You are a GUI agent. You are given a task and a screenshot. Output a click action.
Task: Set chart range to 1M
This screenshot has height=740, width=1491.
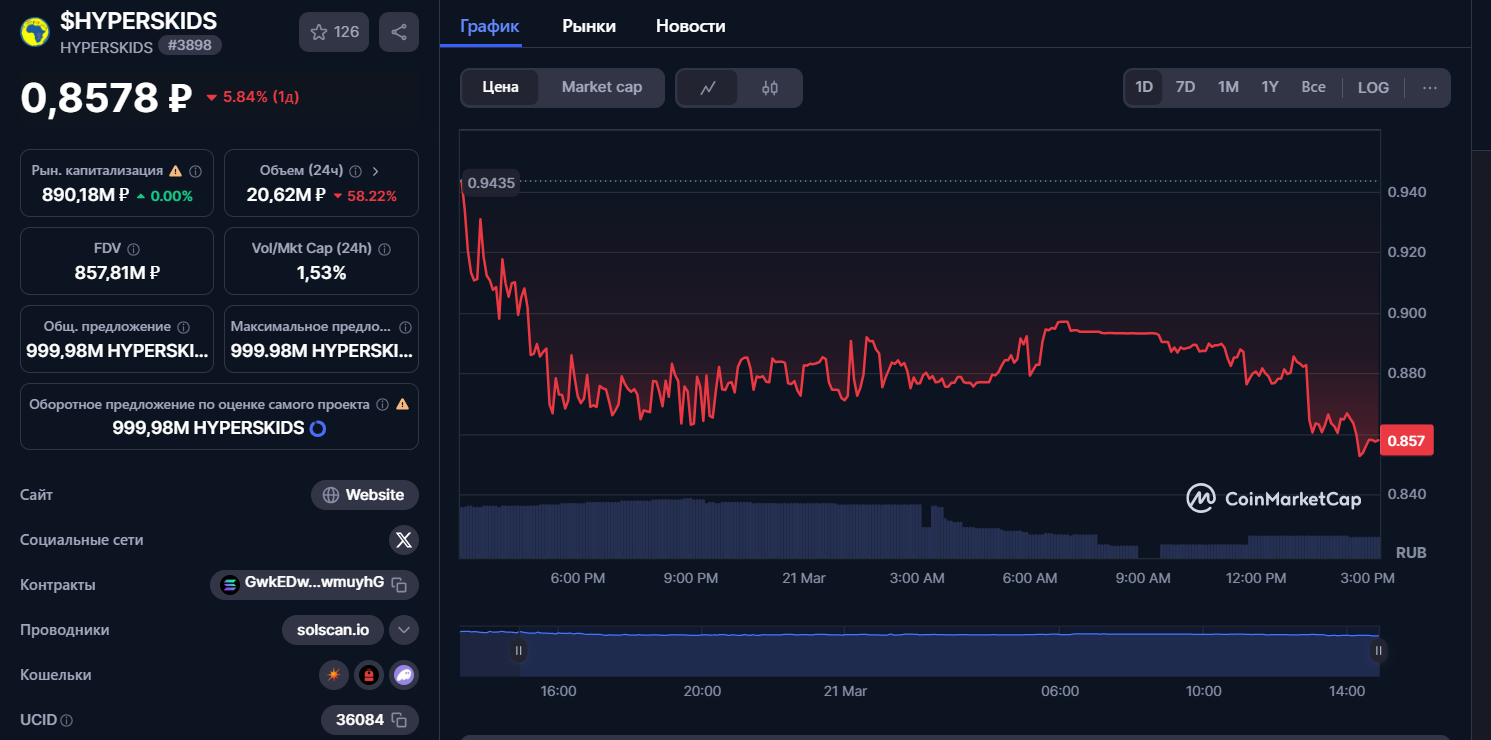(1228, 88)
